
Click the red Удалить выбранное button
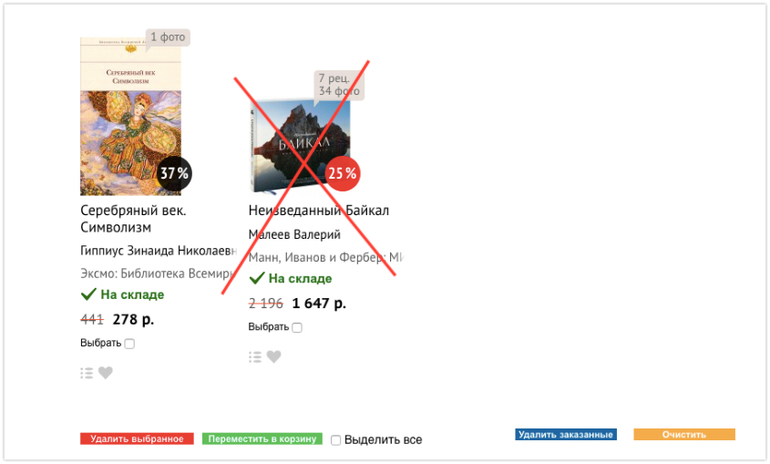(137, 439)
